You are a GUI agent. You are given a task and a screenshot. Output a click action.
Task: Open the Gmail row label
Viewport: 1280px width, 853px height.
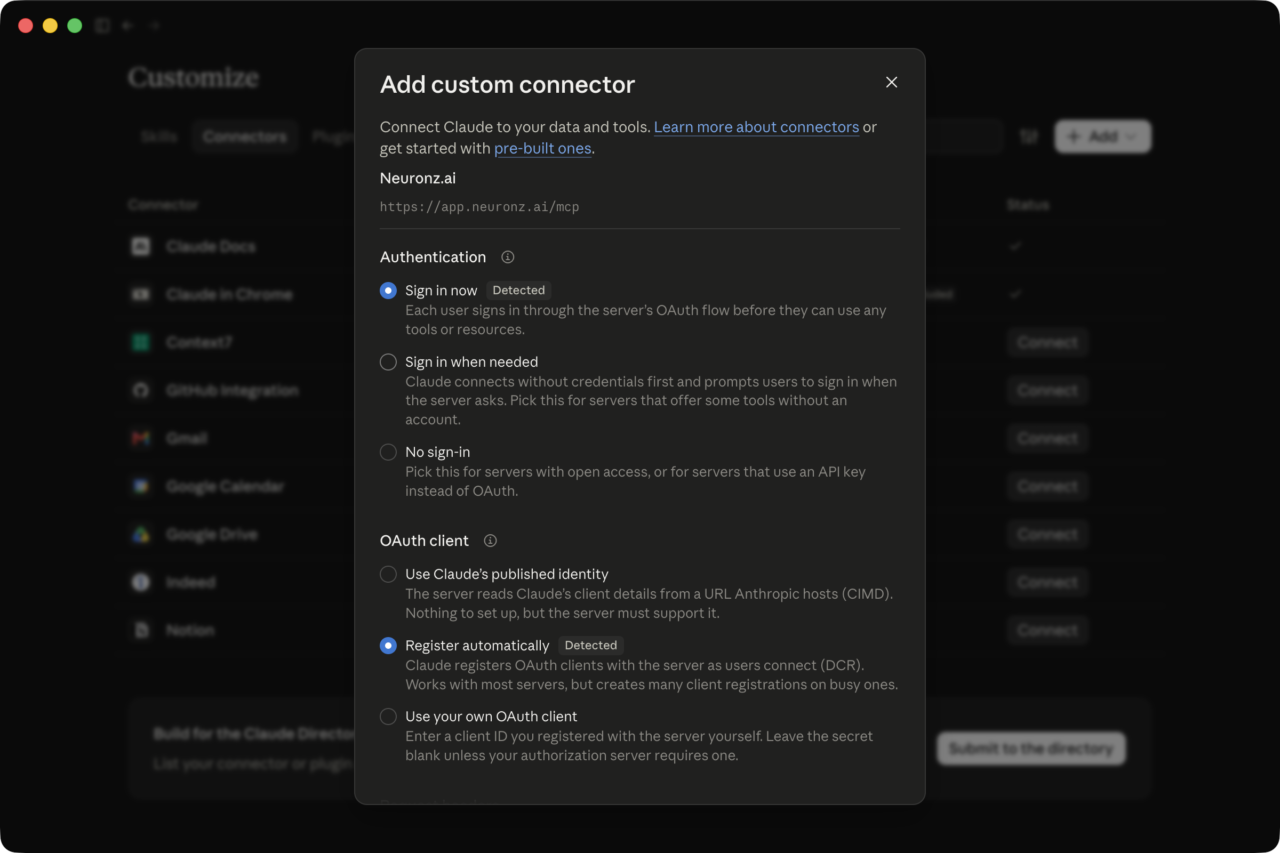point(187,438)
